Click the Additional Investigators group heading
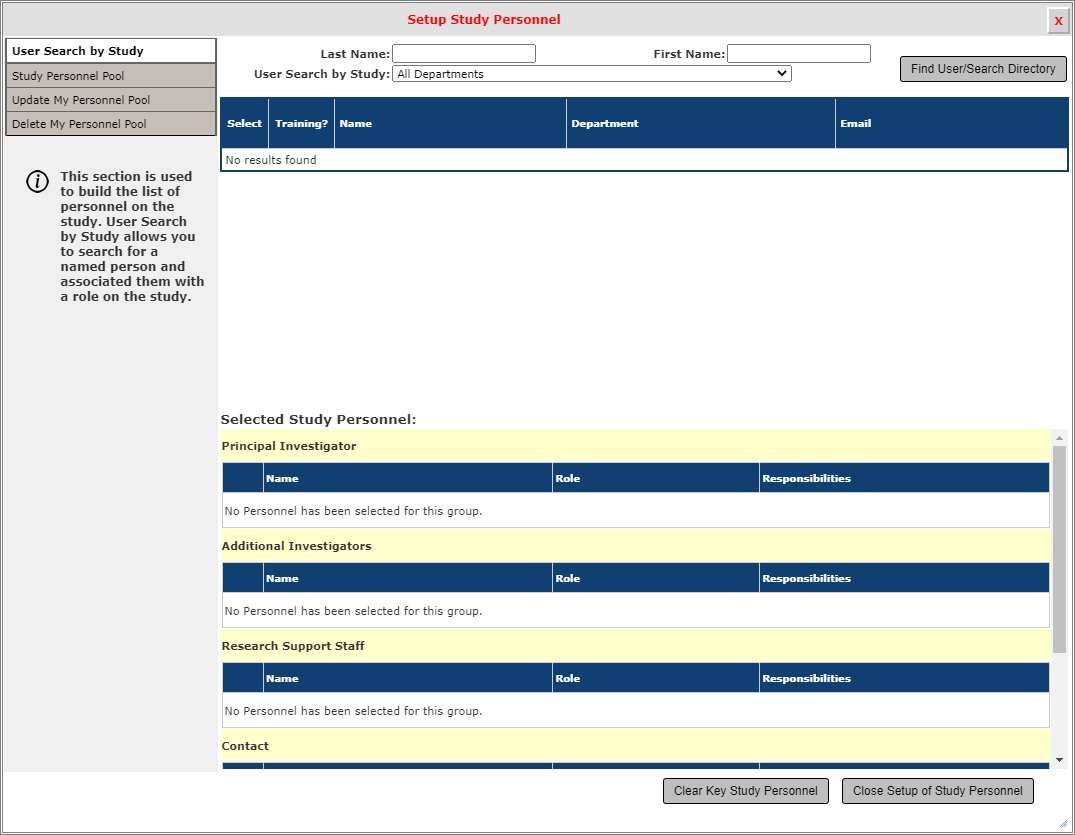This screenshot has height=835, width=1075. 296,546
